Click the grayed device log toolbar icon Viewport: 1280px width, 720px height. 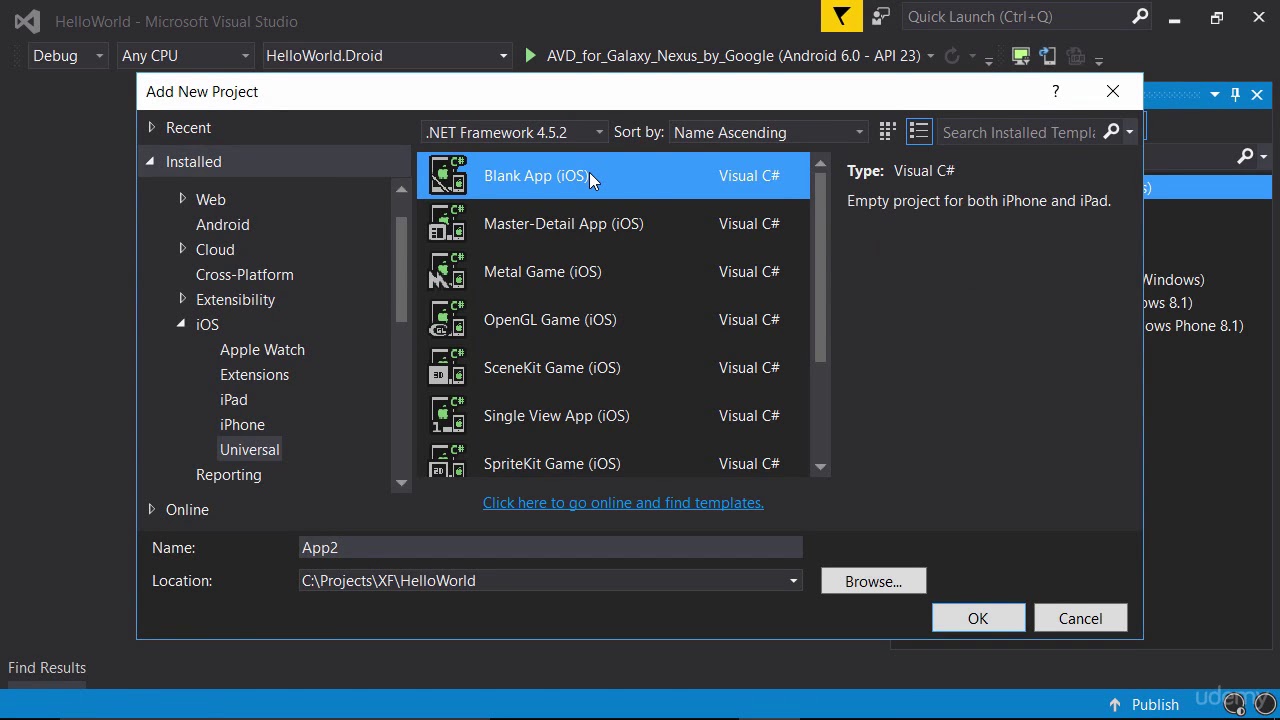[1075, 56]
